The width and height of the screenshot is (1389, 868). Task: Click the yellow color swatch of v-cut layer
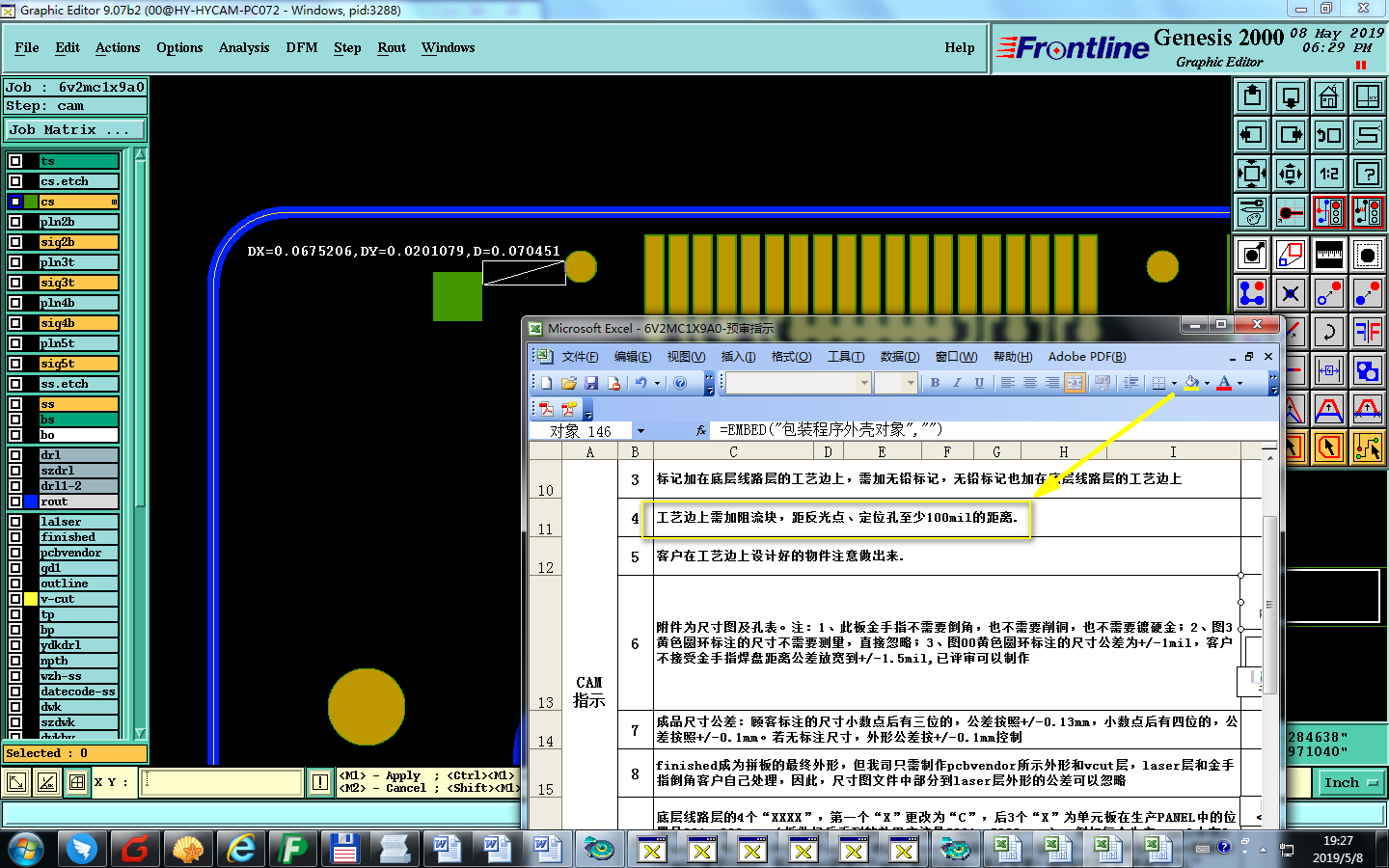coord(31,599)
